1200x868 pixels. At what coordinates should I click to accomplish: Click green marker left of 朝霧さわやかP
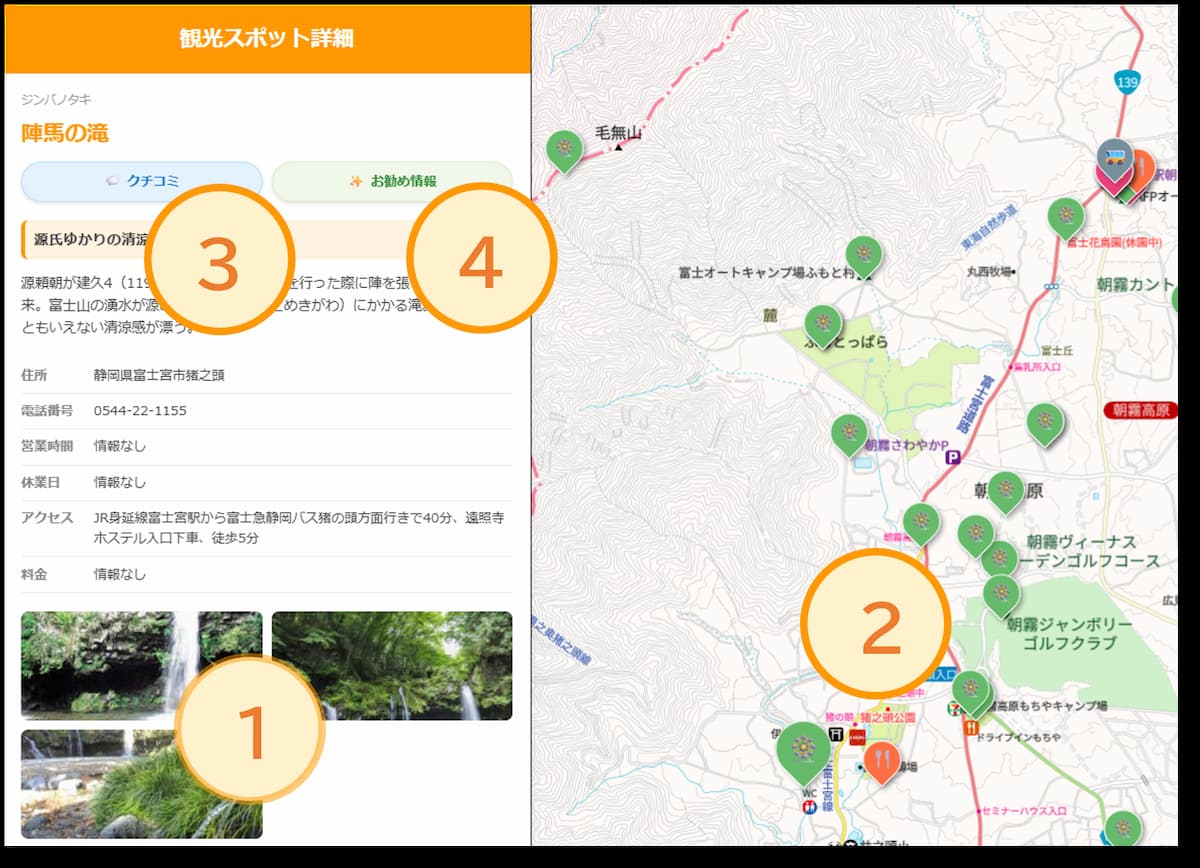click(849, 432)
